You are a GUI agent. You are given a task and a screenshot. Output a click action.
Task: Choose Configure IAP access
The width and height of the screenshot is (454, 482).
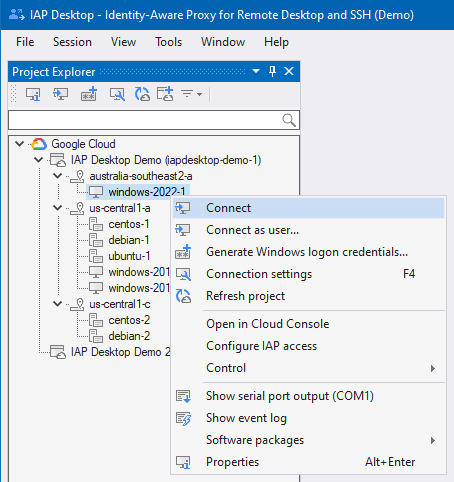tap(308, 346)
